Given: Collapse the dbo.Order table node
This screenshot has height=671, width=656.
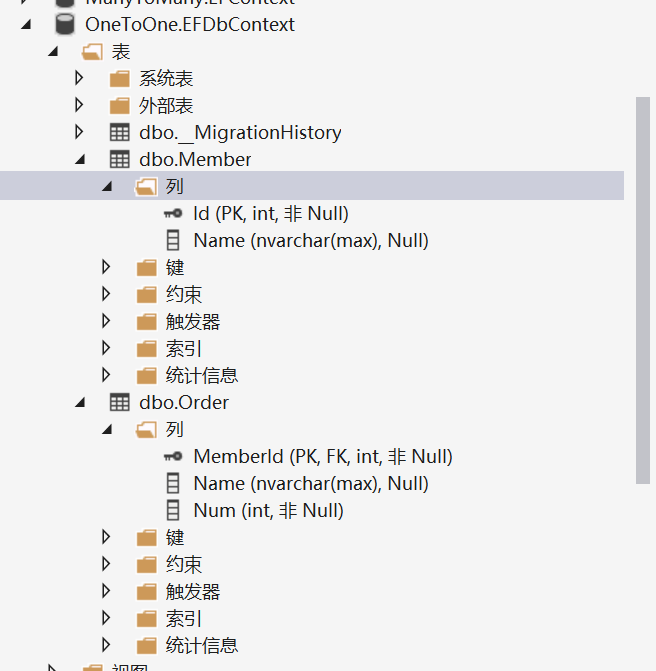Looking at the screenshot, I should coord(80,402).
